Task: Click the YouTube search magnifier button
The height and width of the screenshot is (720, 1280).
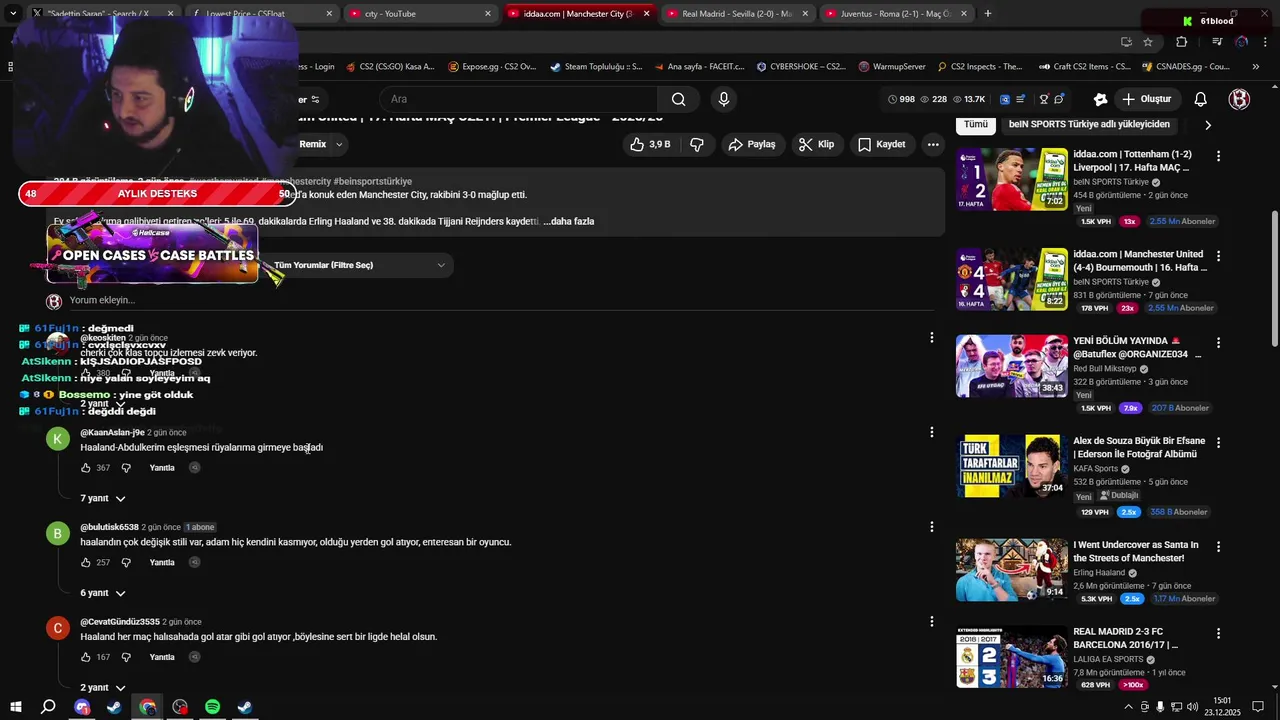Action: pos(679,99)
